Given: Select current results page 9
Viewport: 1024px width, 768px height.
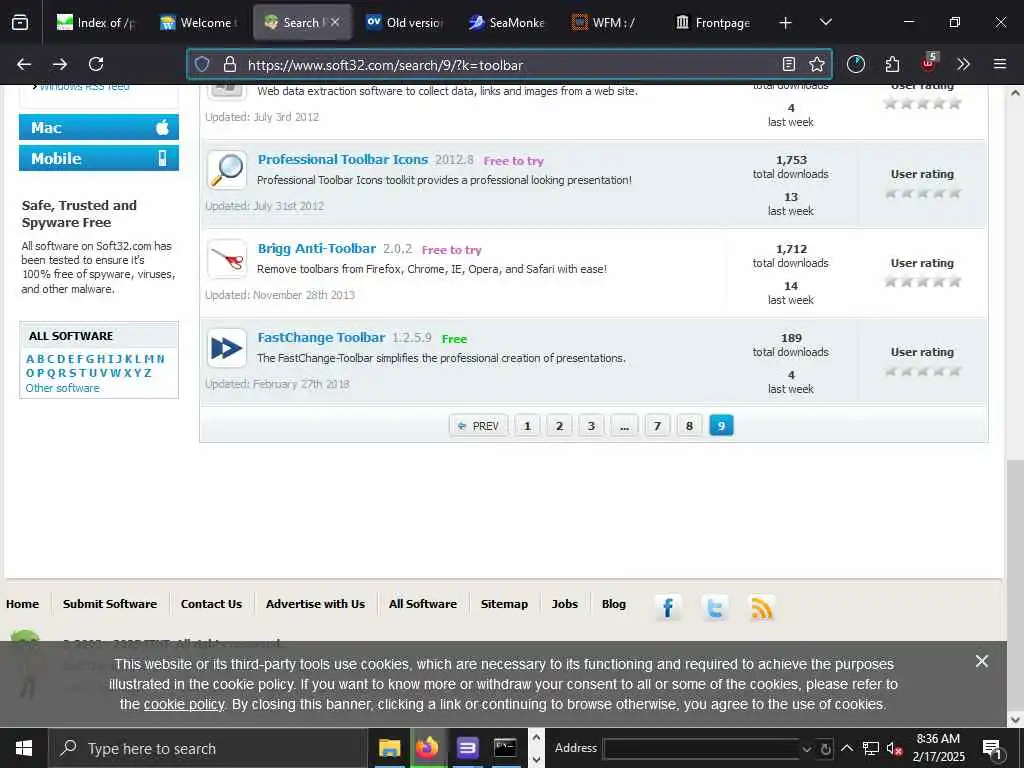Looking at the screenshot, I should [x=722, y=426].
